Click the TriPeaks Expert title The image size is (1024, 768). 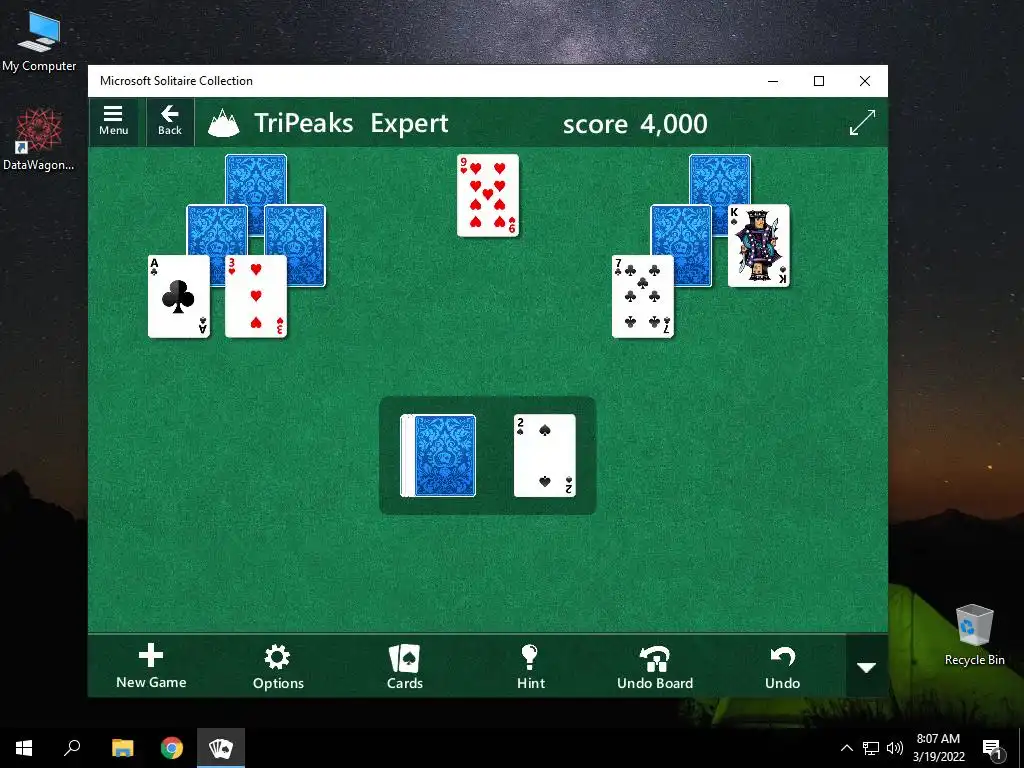[x=351, y=123]
